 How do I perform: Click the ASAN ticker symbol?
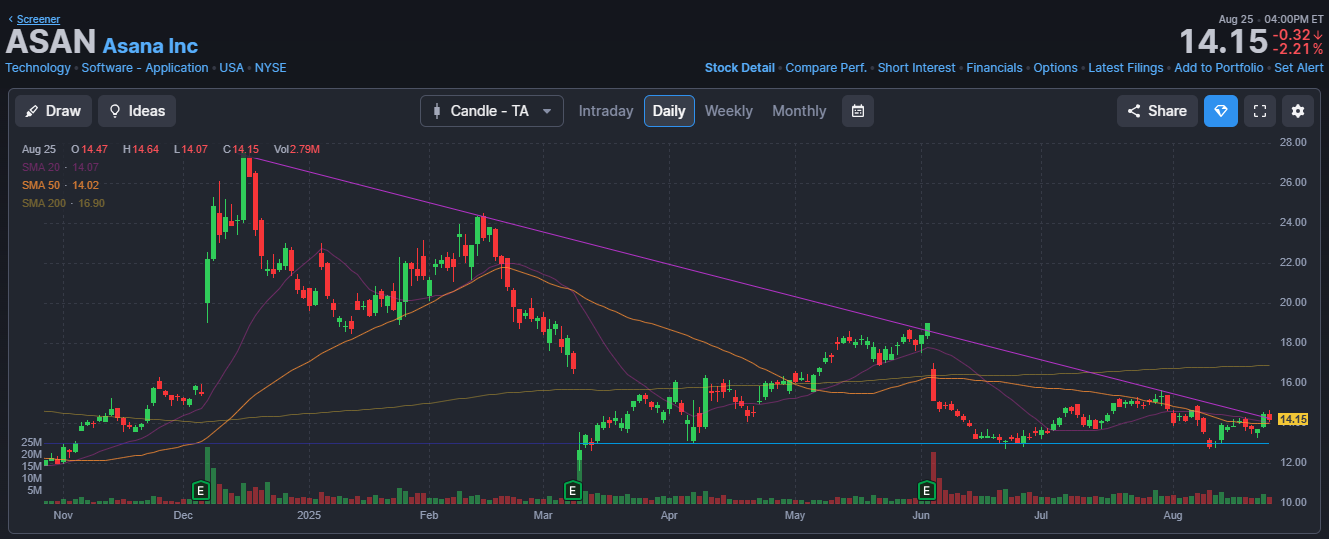(51, 41)
